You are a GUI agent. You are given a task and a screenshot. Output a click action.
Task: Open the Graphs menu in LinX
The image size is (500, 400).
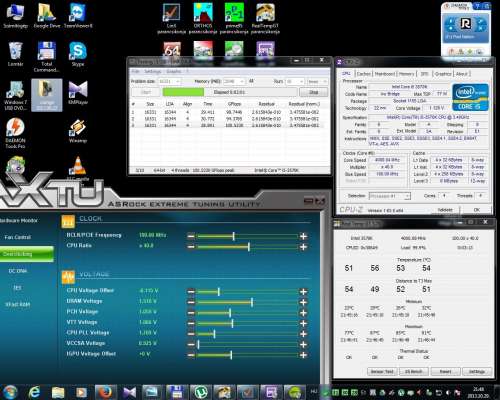click(x=173, y=71)
